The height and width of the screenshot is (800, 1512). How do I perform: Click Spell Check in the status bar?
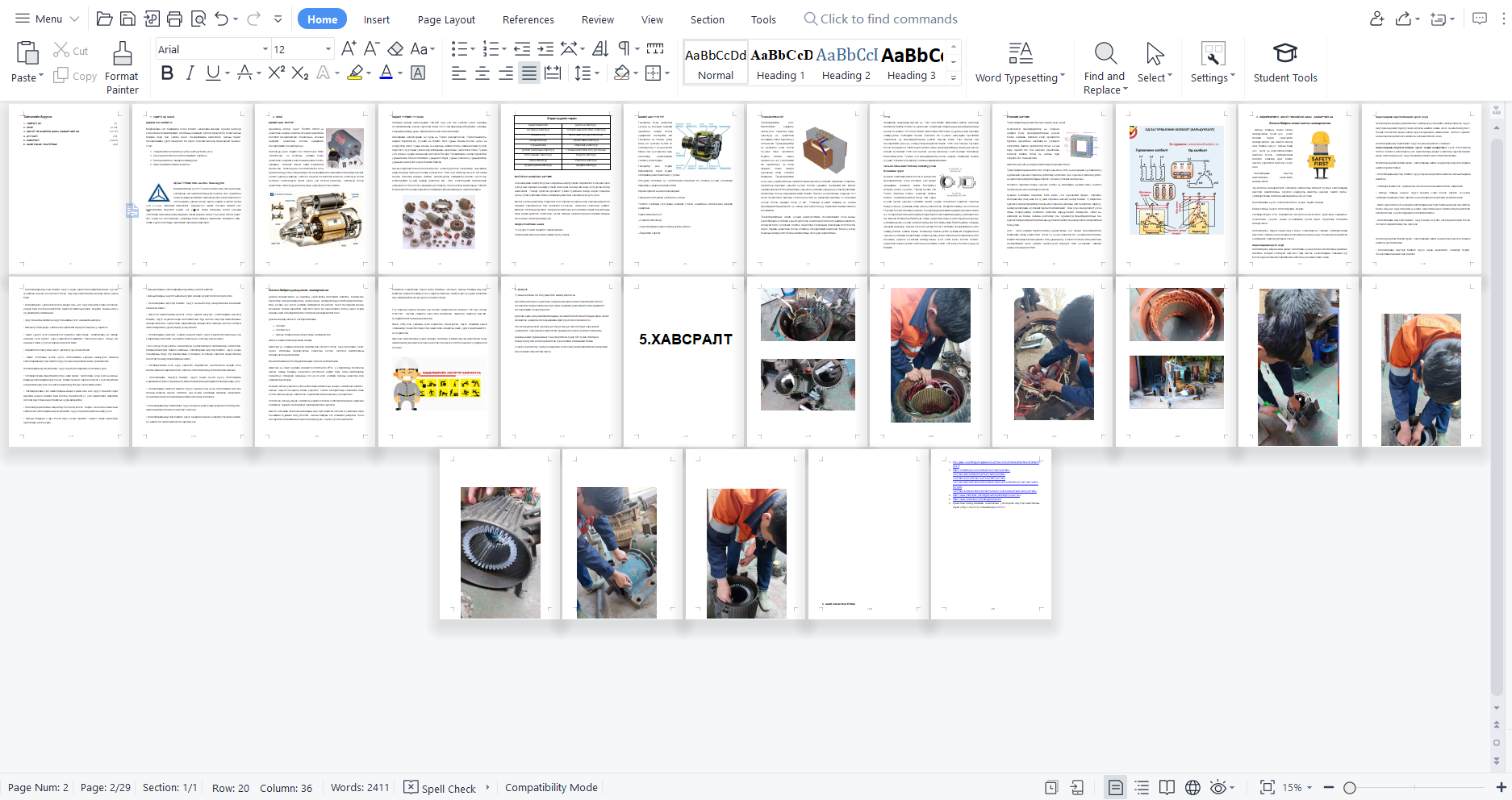[x=441, y=788]
